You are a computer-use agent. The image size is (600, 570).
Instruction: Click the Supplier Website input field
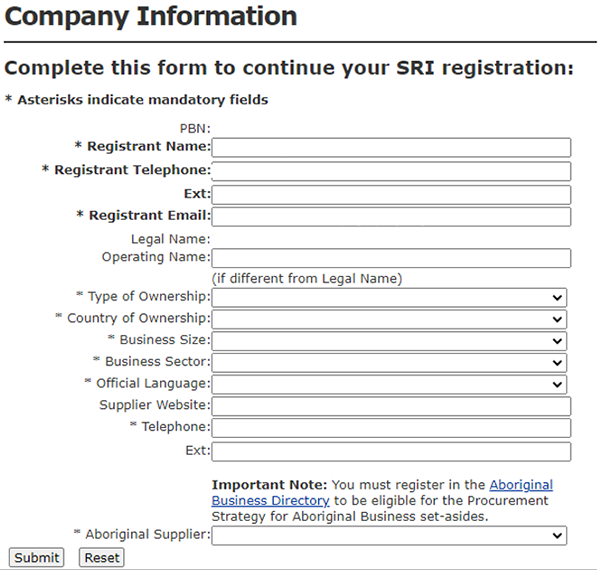pos(391,406)
